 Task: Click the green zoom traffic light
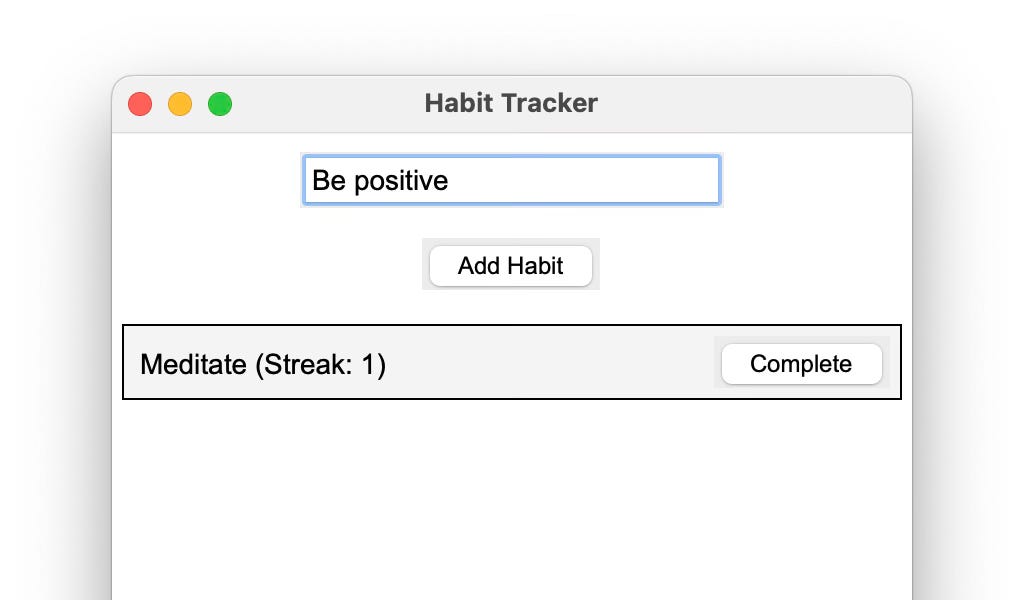pyautogui.click(x=220, y=103)
